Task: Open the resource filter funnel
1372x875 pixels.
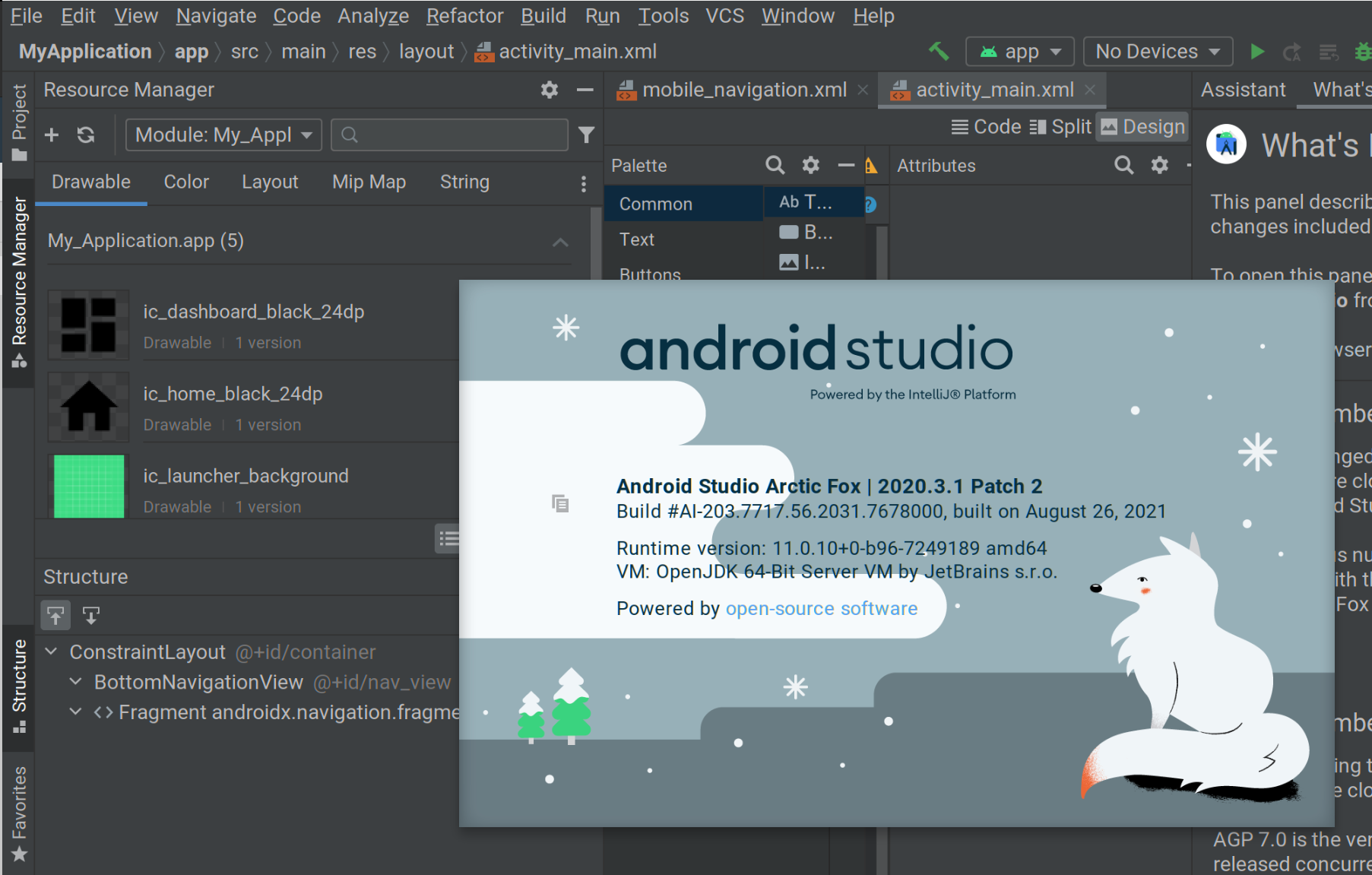Action: (586, 135)
